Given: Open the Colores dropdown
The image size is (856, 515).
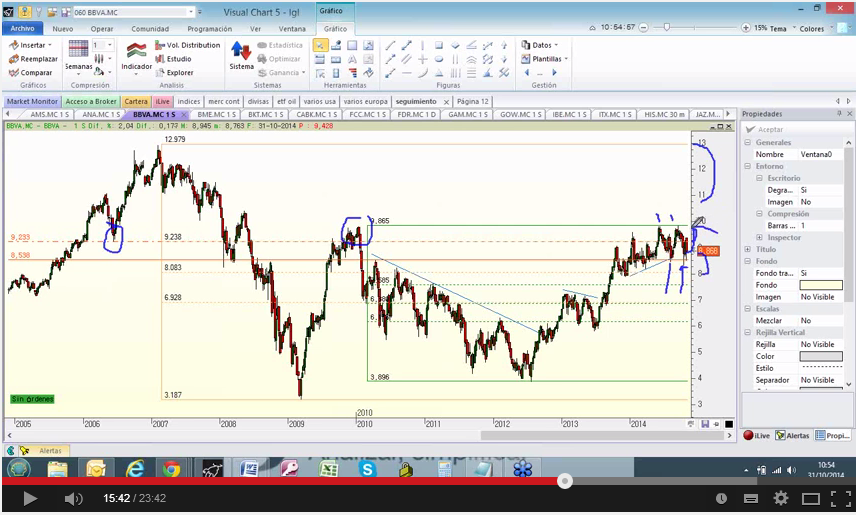Looking at the screenshot, I should tap(816, 28).
